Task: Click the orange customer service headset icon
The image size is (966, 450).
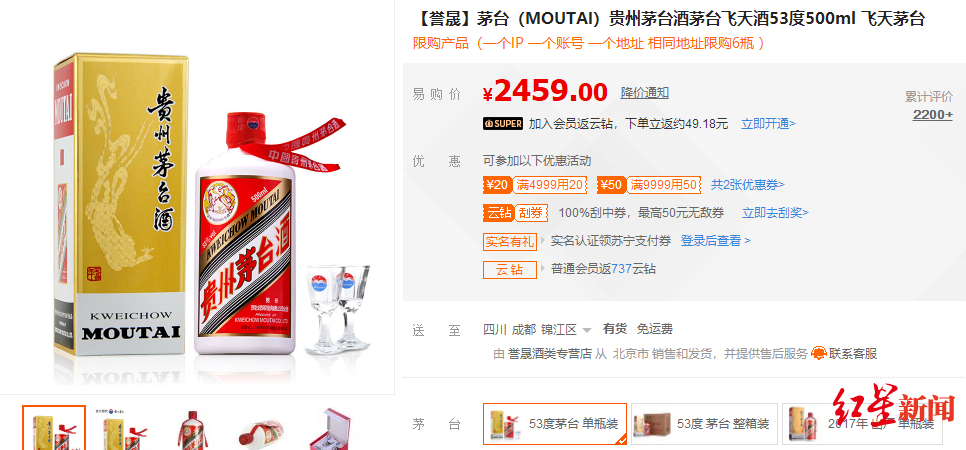Action: tap(819, 353)
